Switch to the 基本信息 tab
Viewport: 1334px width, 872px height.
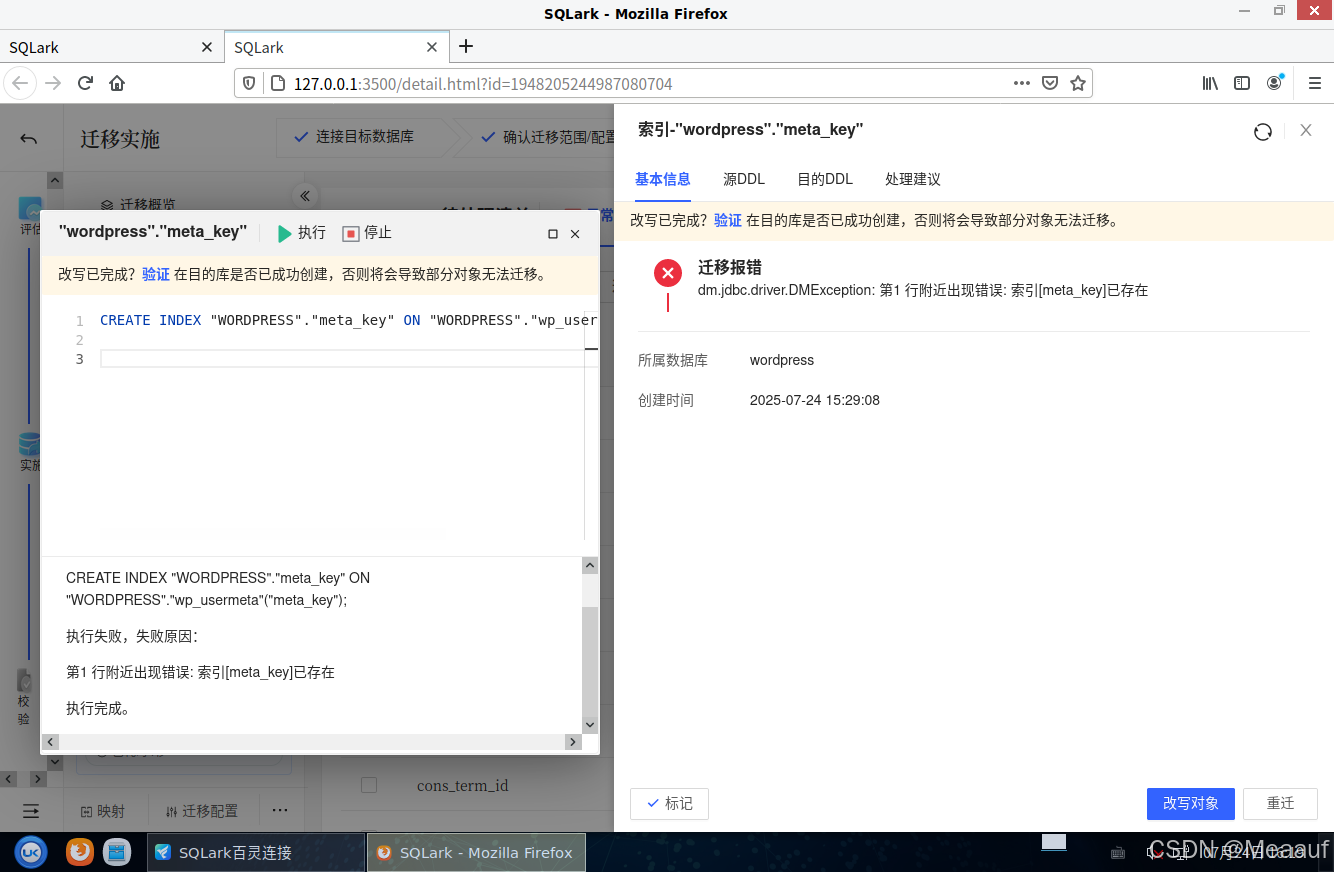tap(663, 179)
